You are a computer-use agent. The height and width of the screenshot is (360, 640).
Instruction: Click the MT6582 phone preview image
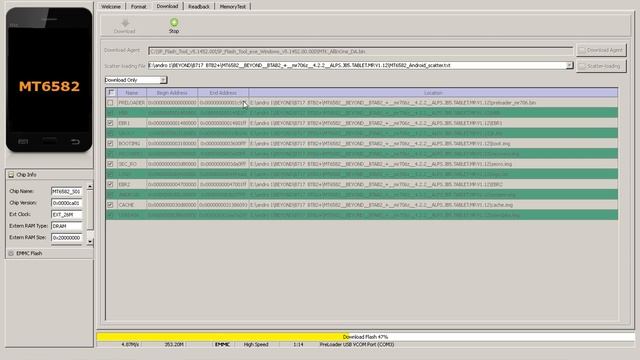click(49, 80)
